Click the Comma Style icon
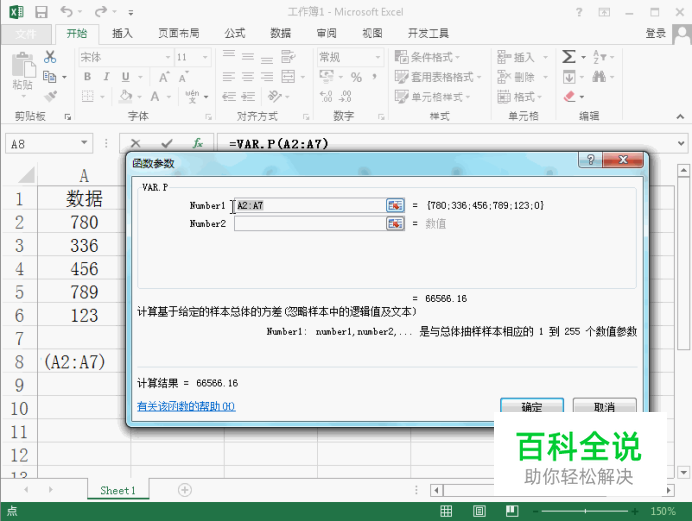This screenshot has width=692, height=521. point(375,77)
